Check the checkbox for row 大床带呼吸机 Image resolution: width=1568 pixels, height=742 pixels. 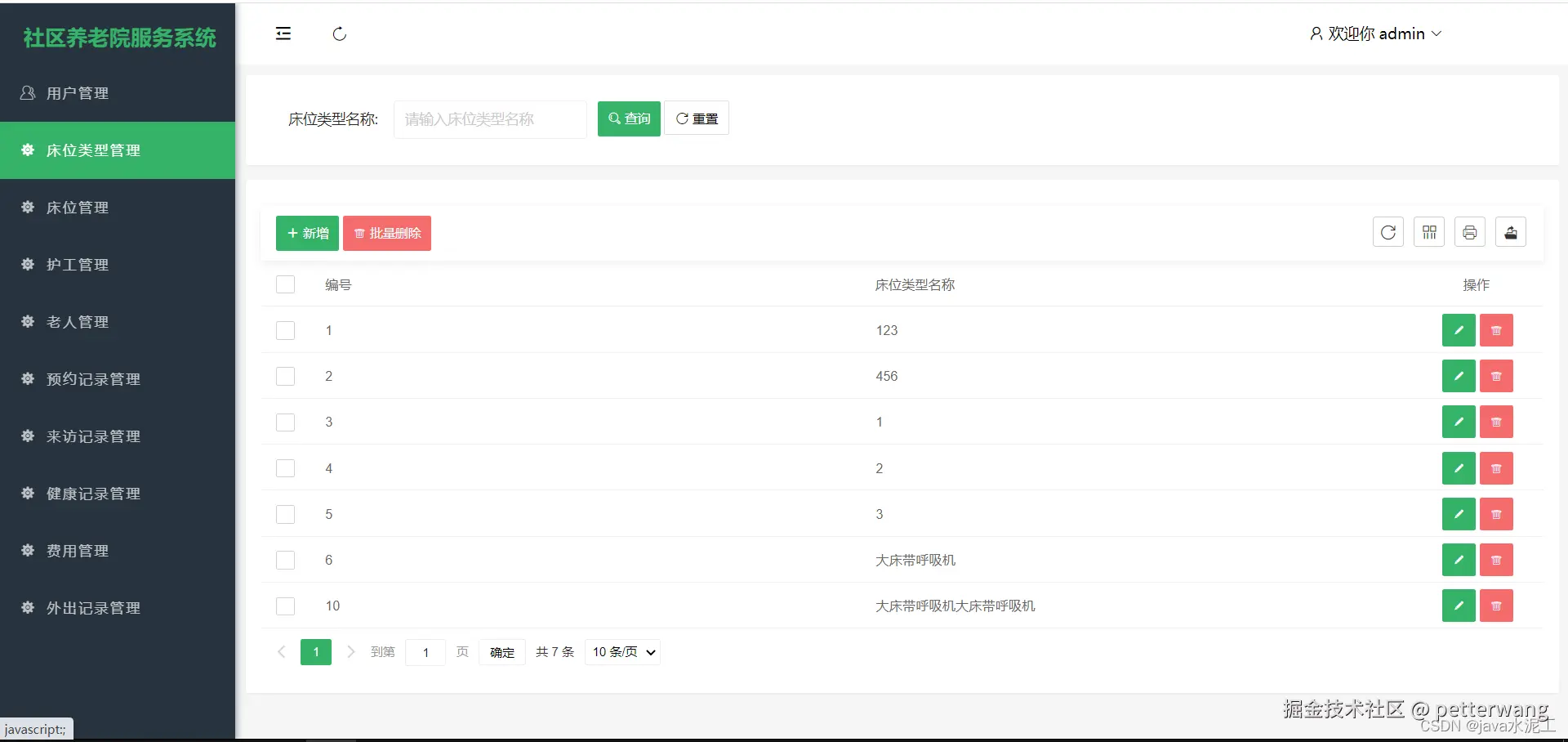coord(285,560)
